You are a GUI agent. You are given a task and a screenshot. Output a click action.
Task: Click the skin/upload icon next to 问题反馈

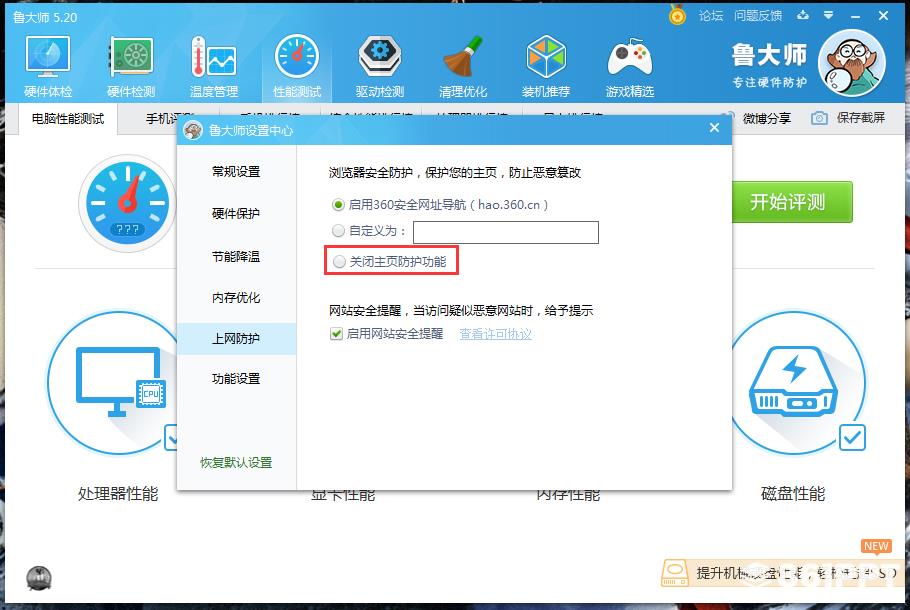pos(803,16)
